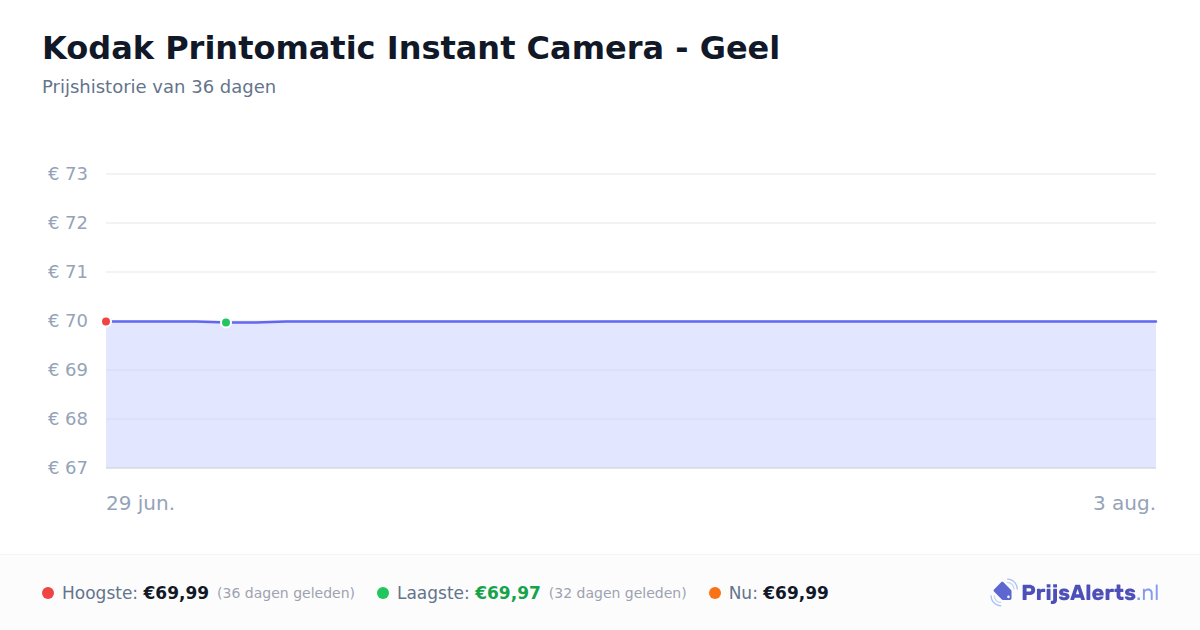Screen dimensions: 1200x630
Task: Select the Hoogste €69,99 value
Action: coord(176,593)
